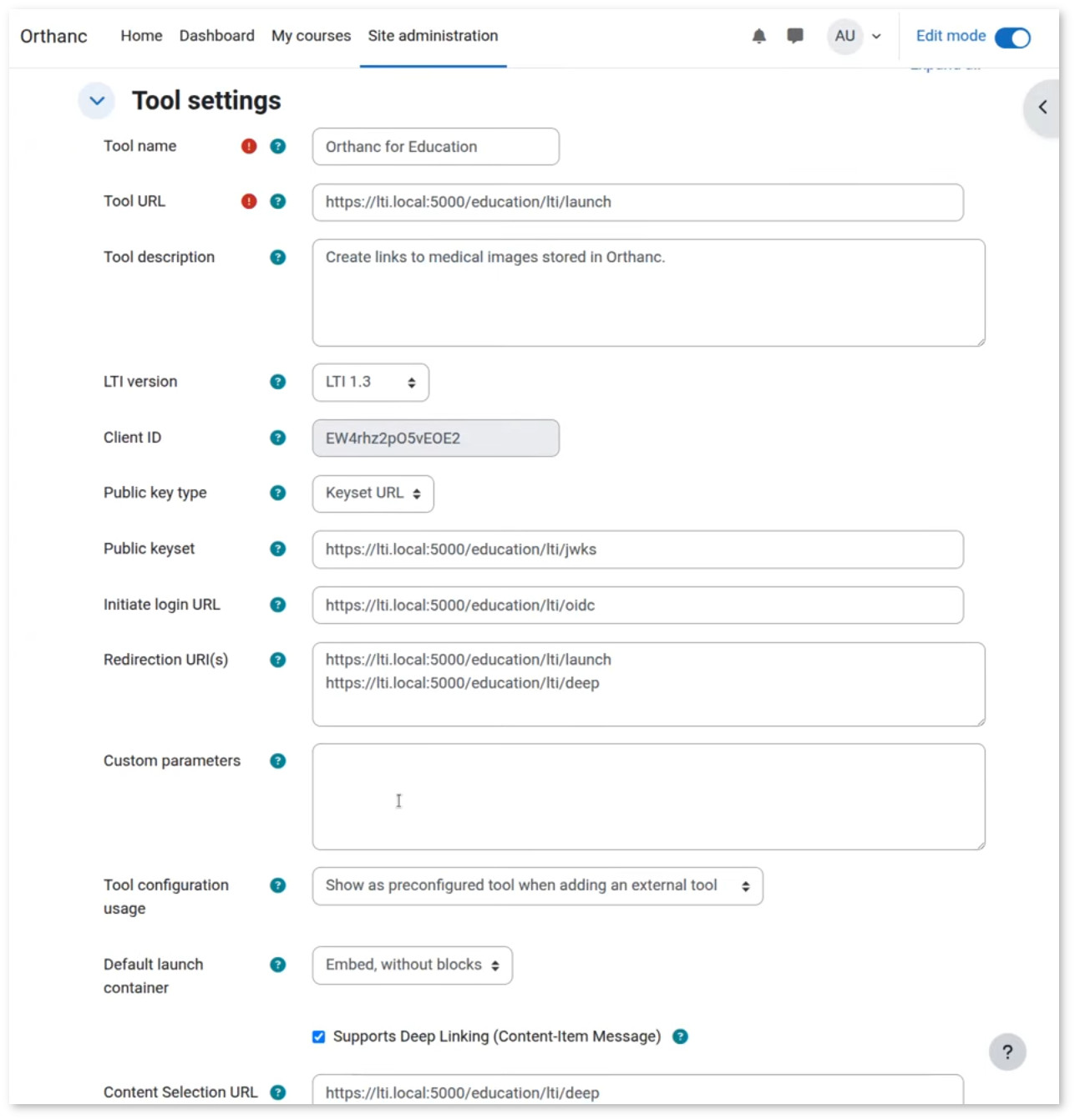
Task: Uncheck Supports Deep Linking checkbox
Action: [x=318, y=1036]
